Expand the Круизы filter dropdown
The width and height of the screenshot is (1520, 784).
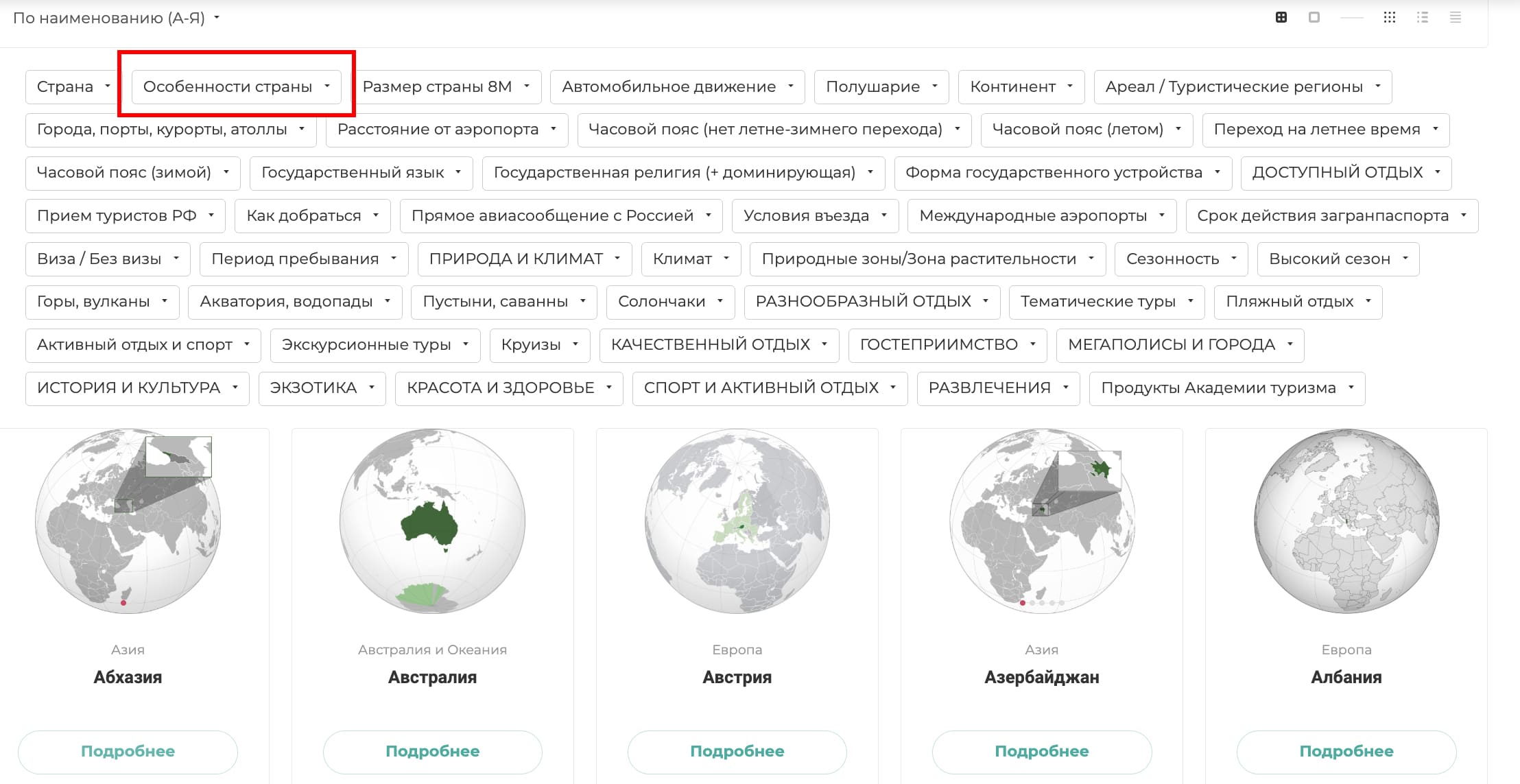pos(539,345)
